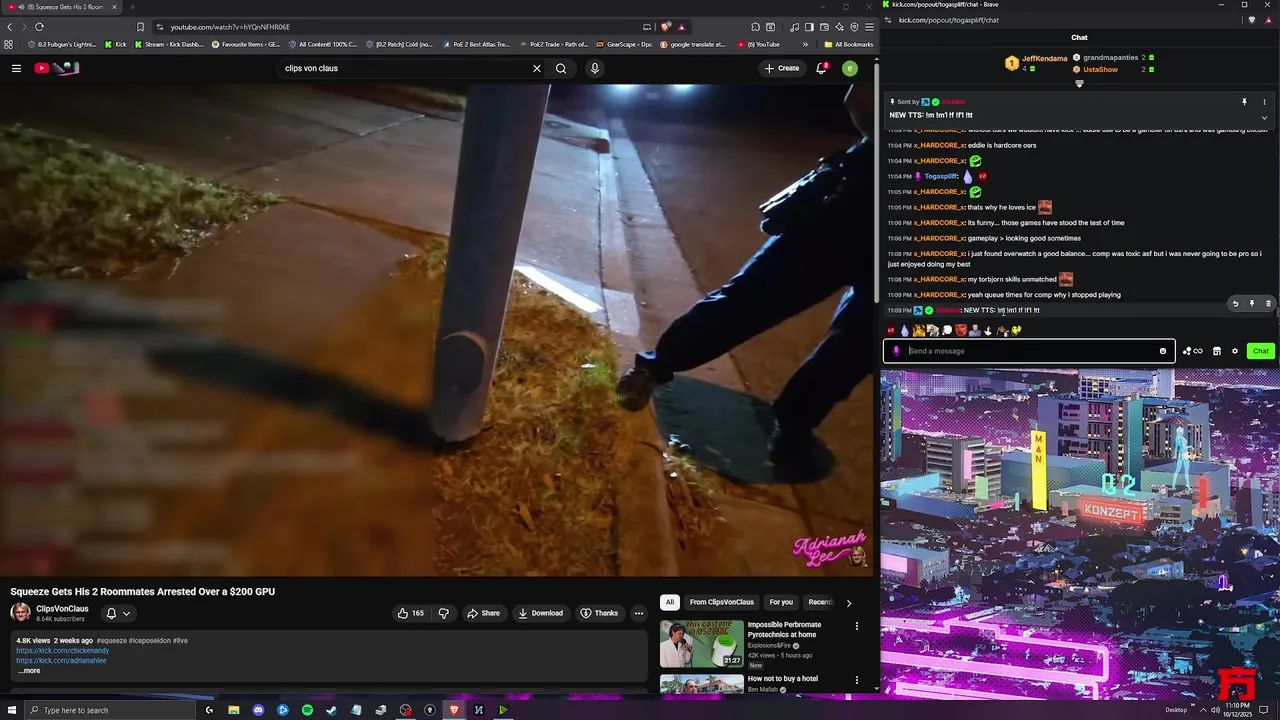Screen dimensions: 1280x720
Task: Click the ClipsVonClaus channel avatar
Action: point(20,612)
